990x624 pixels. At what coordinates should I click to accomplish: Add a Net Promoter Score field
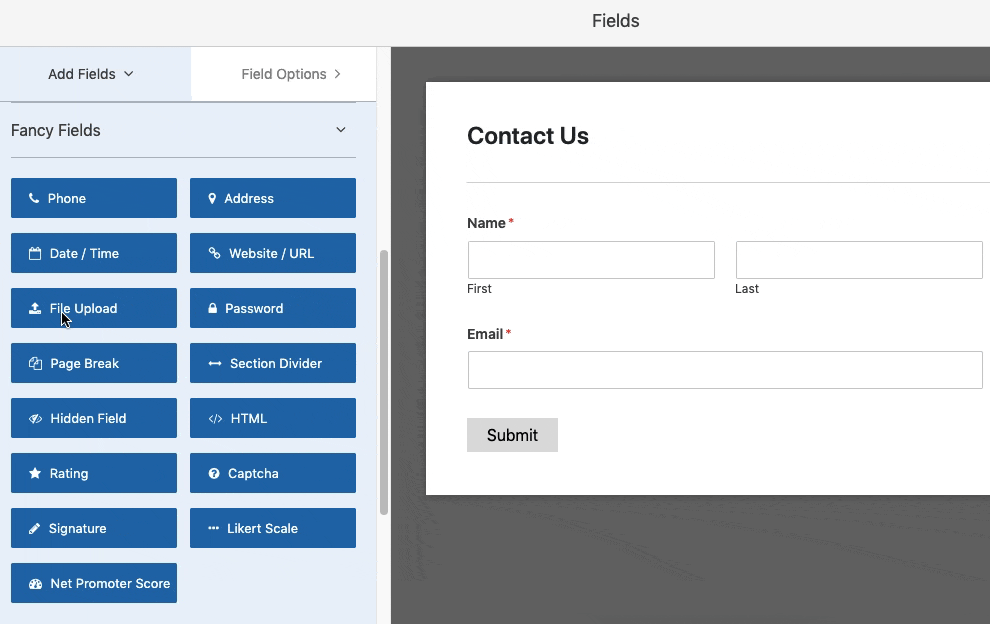point(94,583)
